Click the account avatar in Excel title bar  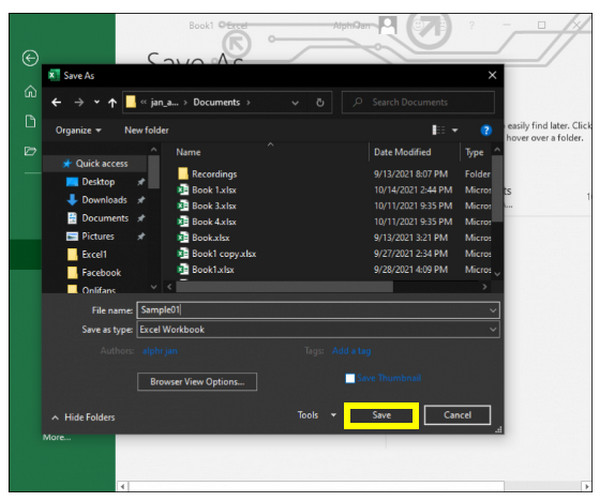click(388, 25)
